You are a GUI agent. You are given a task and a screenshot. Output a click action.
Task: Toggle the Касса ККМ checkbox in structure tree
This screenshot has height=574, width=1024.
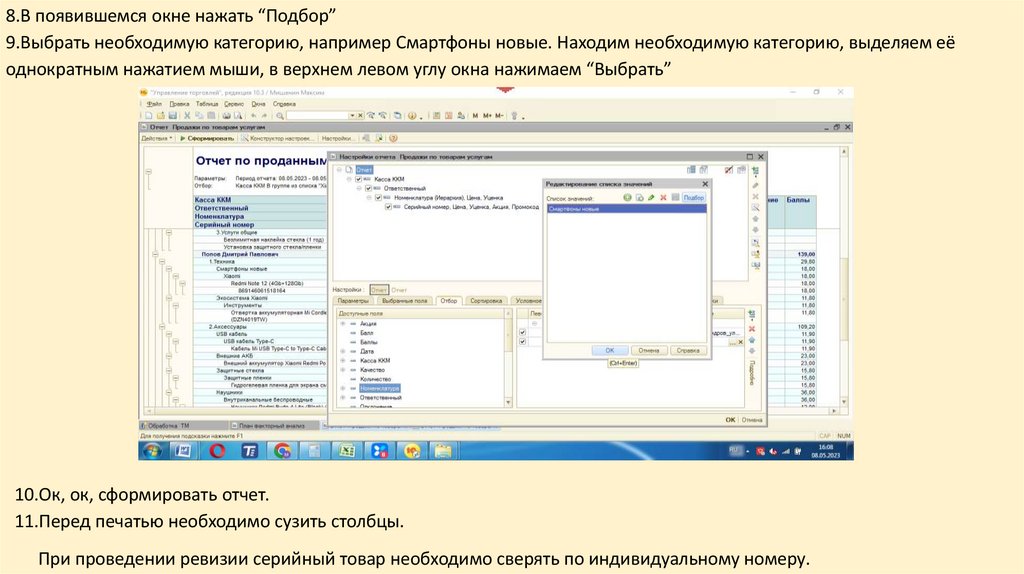click(358, 179)
